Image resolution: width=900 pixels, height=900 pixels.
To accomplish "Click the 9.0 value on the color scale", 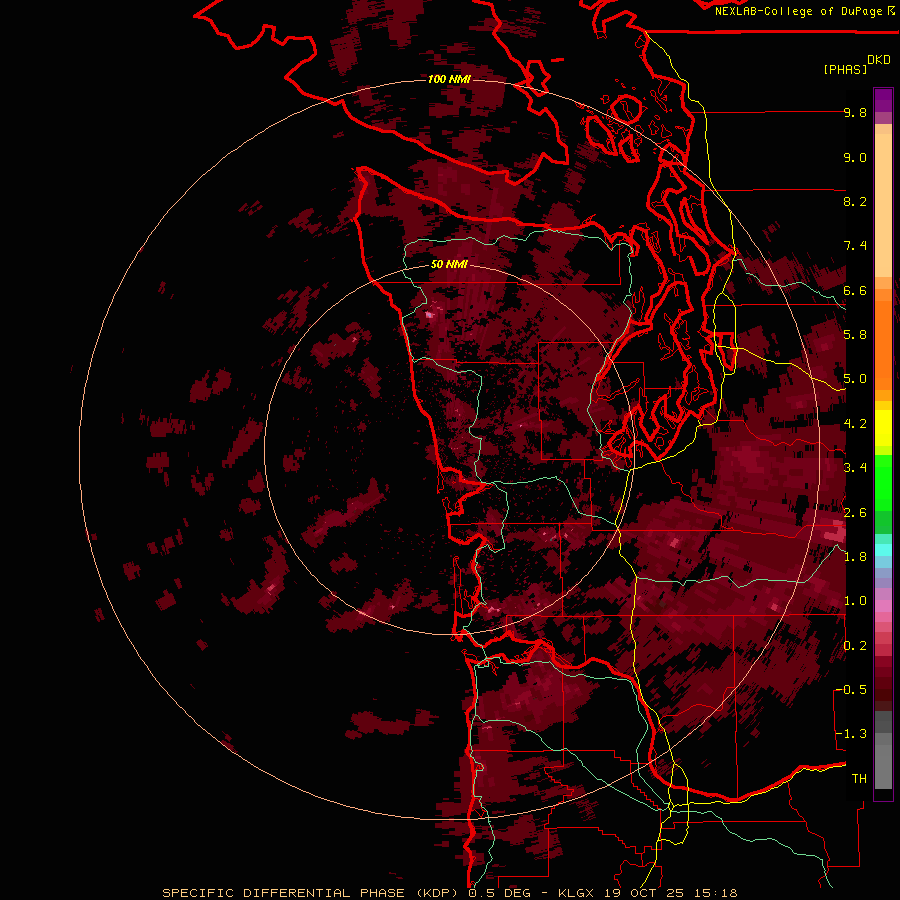I will [855, 158].
